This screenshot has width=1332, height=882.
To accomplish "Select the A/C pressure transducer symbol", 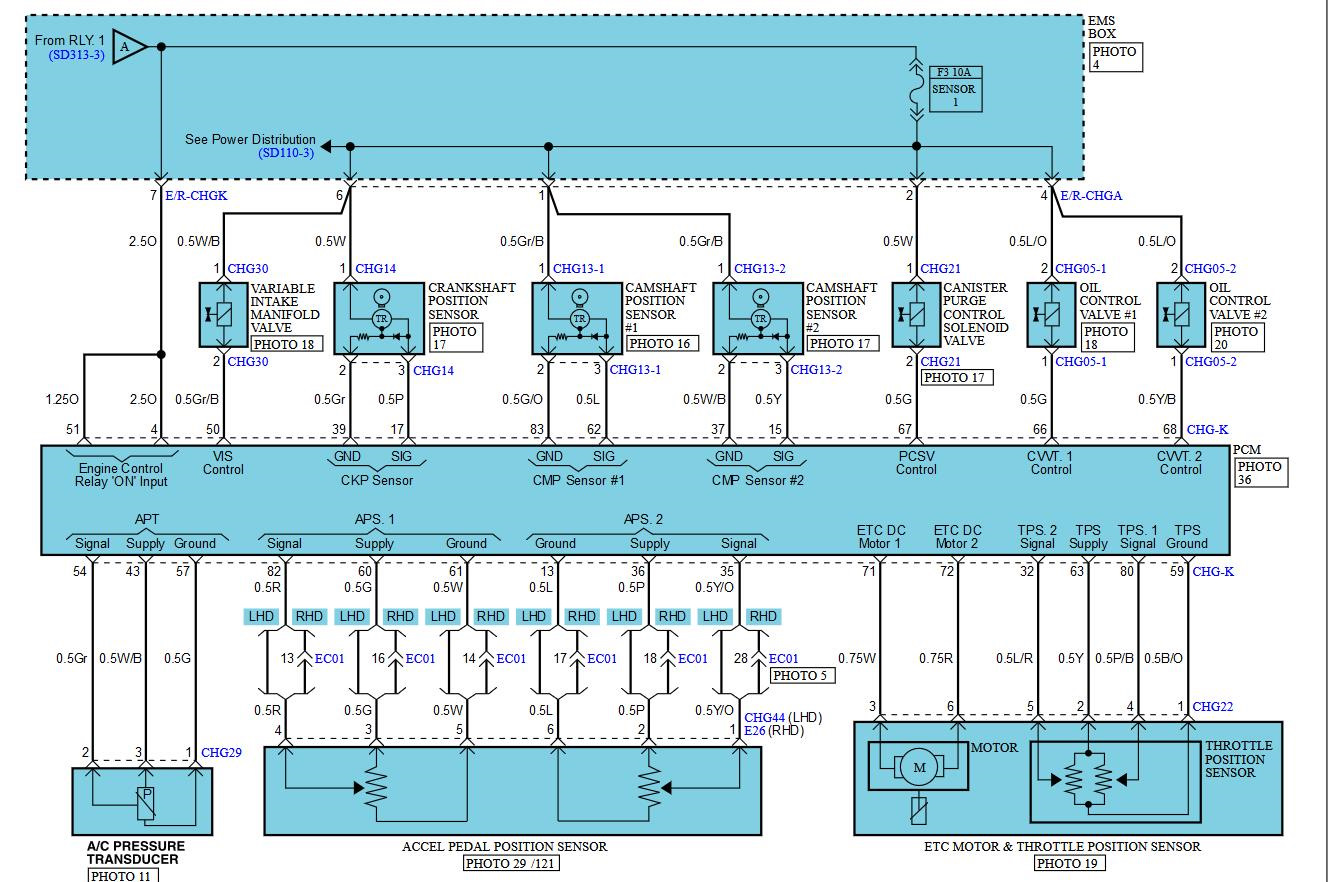I will (x=143, y=801).
